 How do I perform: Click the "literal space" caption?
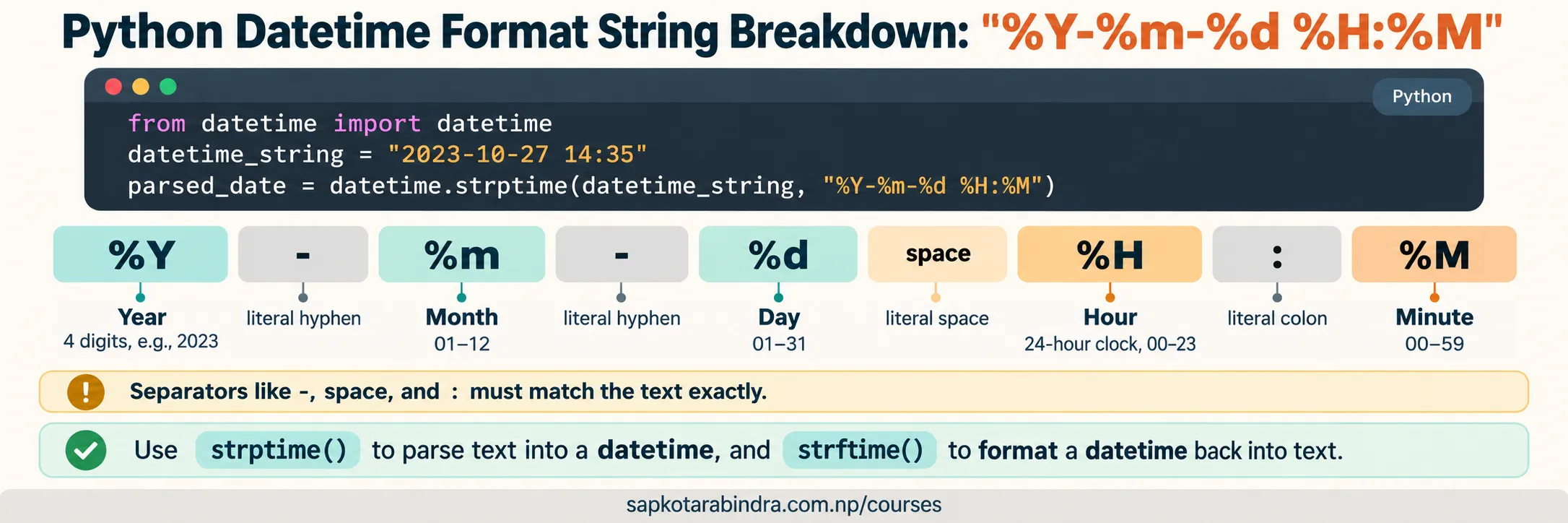pyautogui.click(x=937, y=319)
